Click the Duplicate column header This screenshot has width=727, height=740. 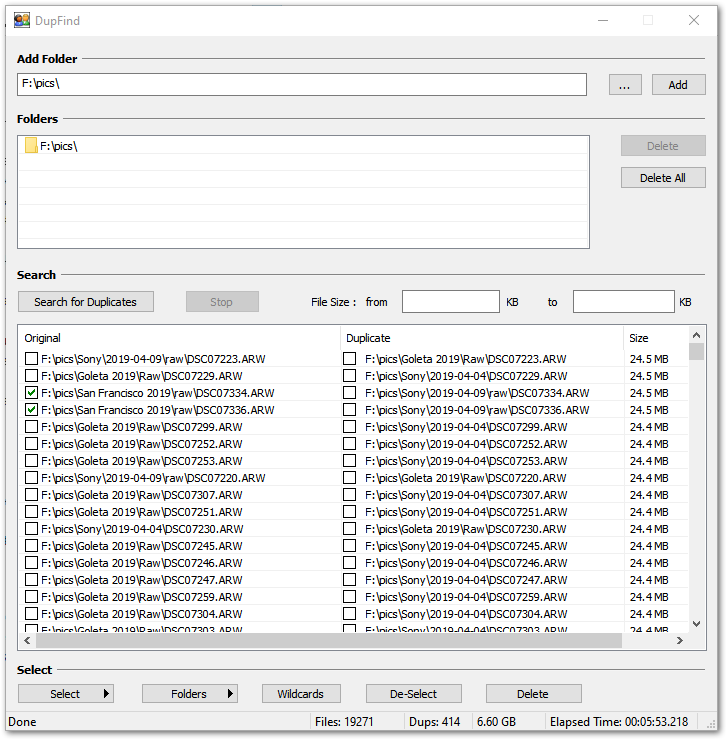482,338
